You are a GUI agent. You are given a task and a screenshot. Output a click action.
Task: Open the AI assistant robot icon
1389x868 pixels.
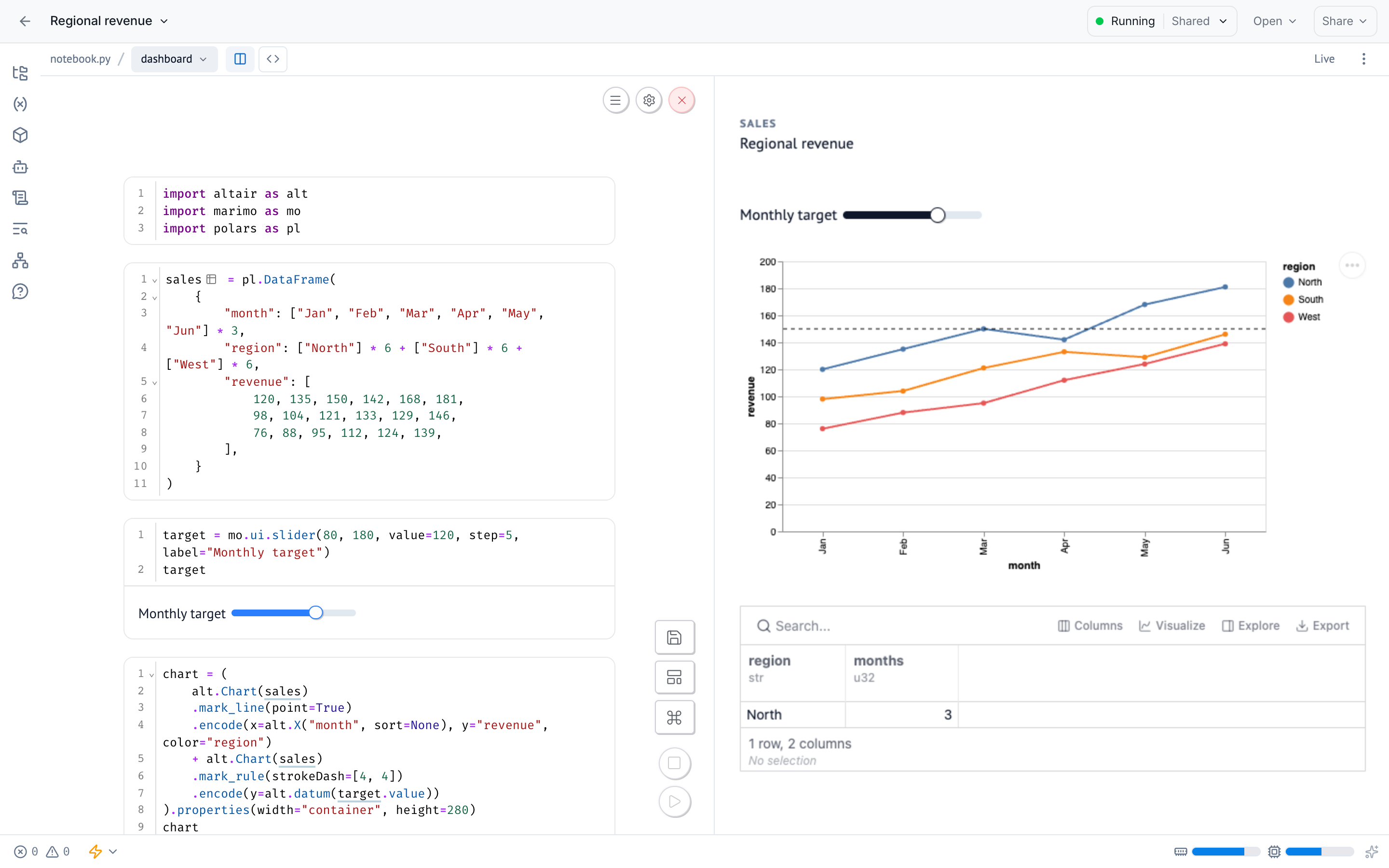[x=20, y=167]
